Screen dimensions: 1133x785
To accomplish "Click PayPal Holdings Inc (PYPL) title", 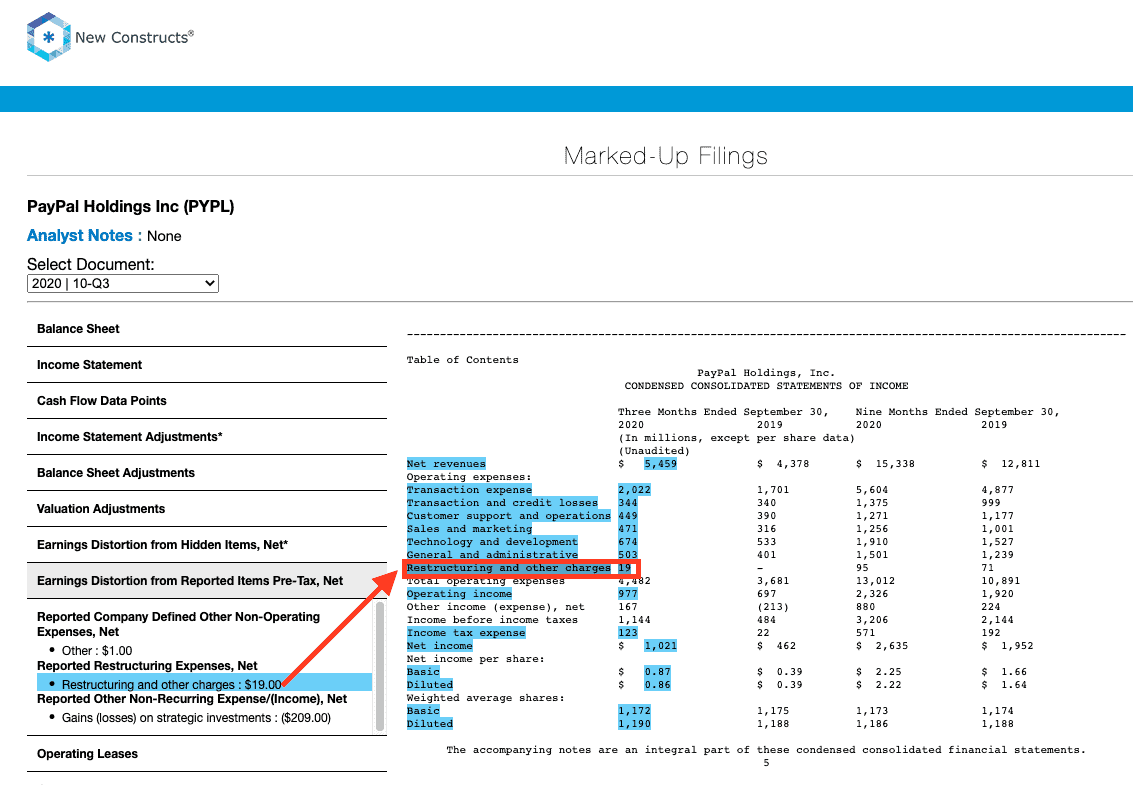I will [x=131, y=207].
